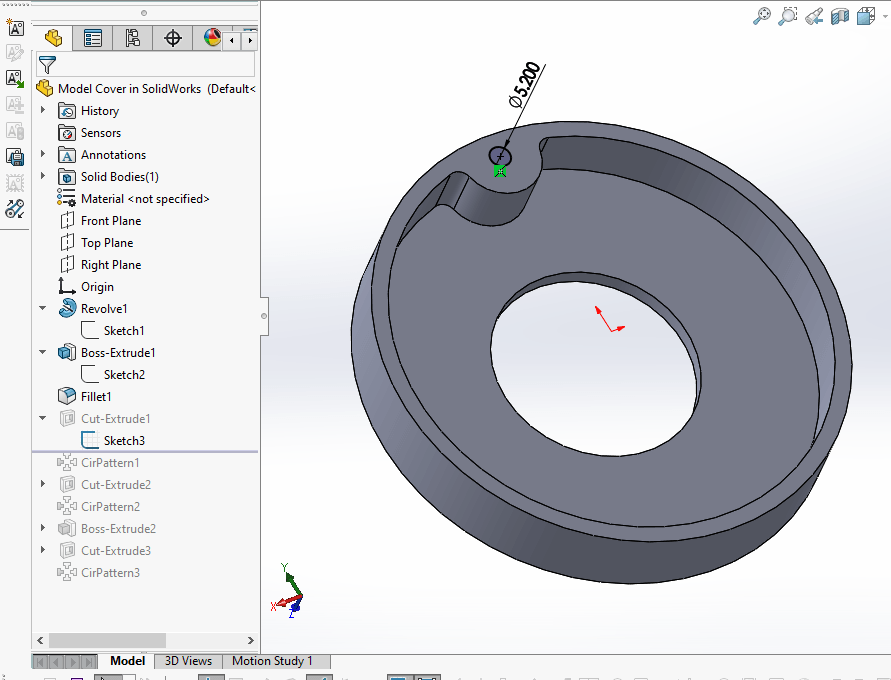Click the FeatureManager filter funnel icon
This screenshot has width=891, height=680.
click(47, 65)
